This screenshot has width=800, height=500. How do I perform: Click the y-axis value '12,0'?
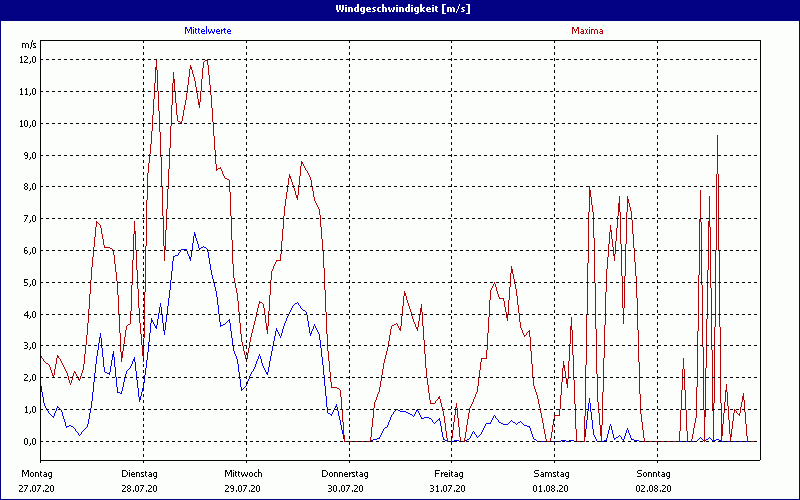tap(29, 60)
